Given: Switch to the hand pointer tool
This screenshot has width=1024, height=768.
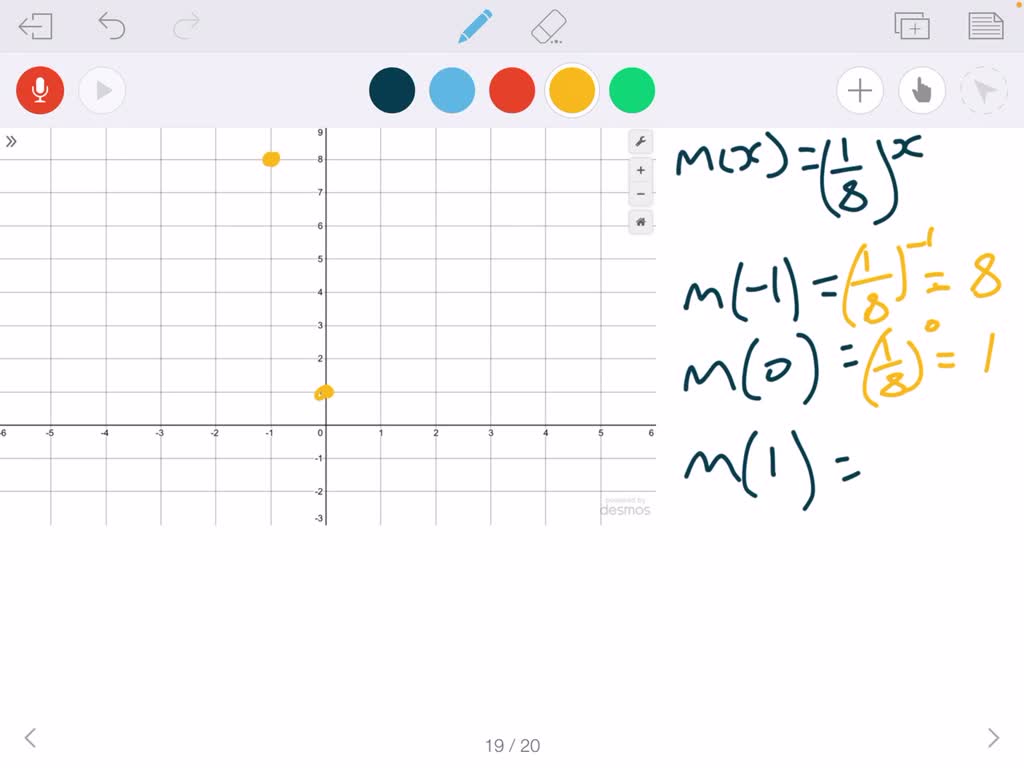Looking at the screenshot, I should (921, 90).
